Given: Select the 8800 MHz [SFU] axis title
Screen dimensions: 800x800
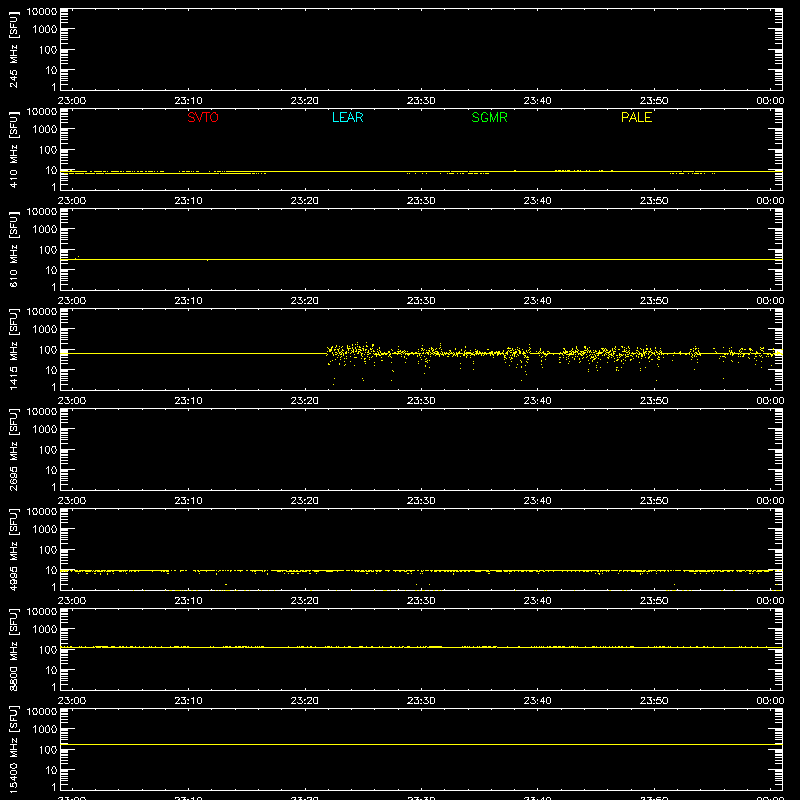Looking at the screenshot, I should 14,649.
